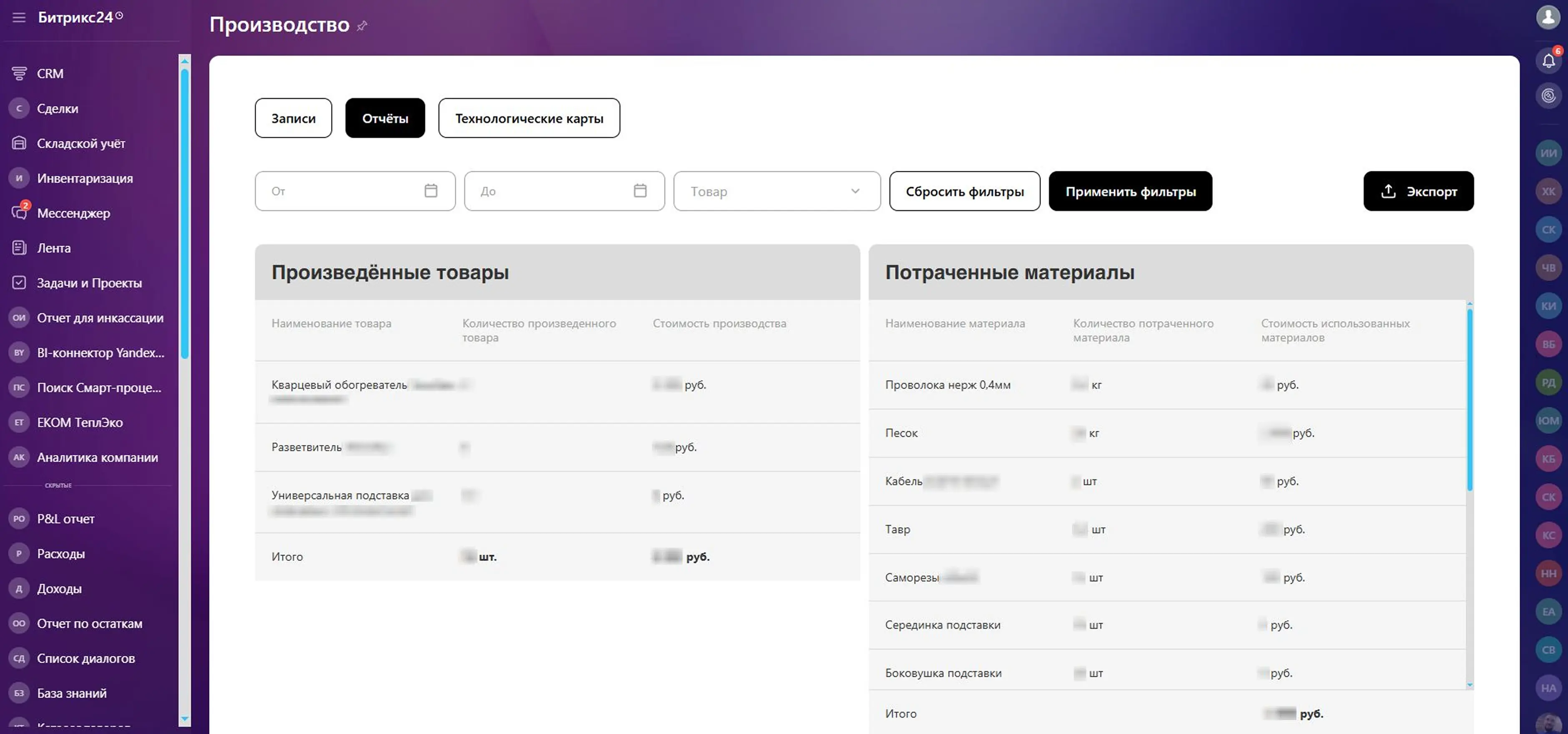Open chat with contact ЮМ

click(x=1548, y=420)
